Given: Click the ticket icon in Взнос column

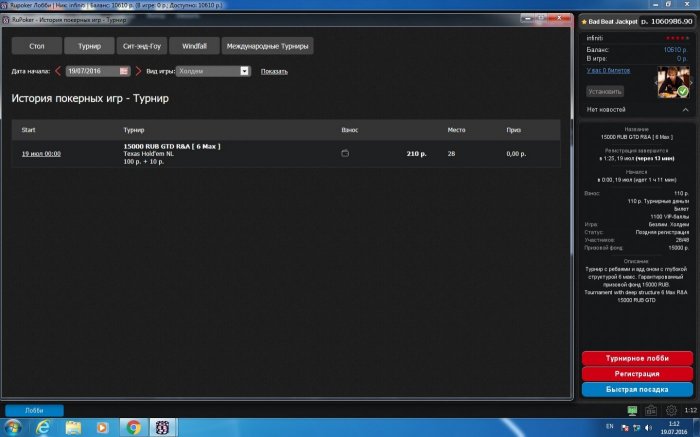Looking at the screenshot, I should coord(345,153).
